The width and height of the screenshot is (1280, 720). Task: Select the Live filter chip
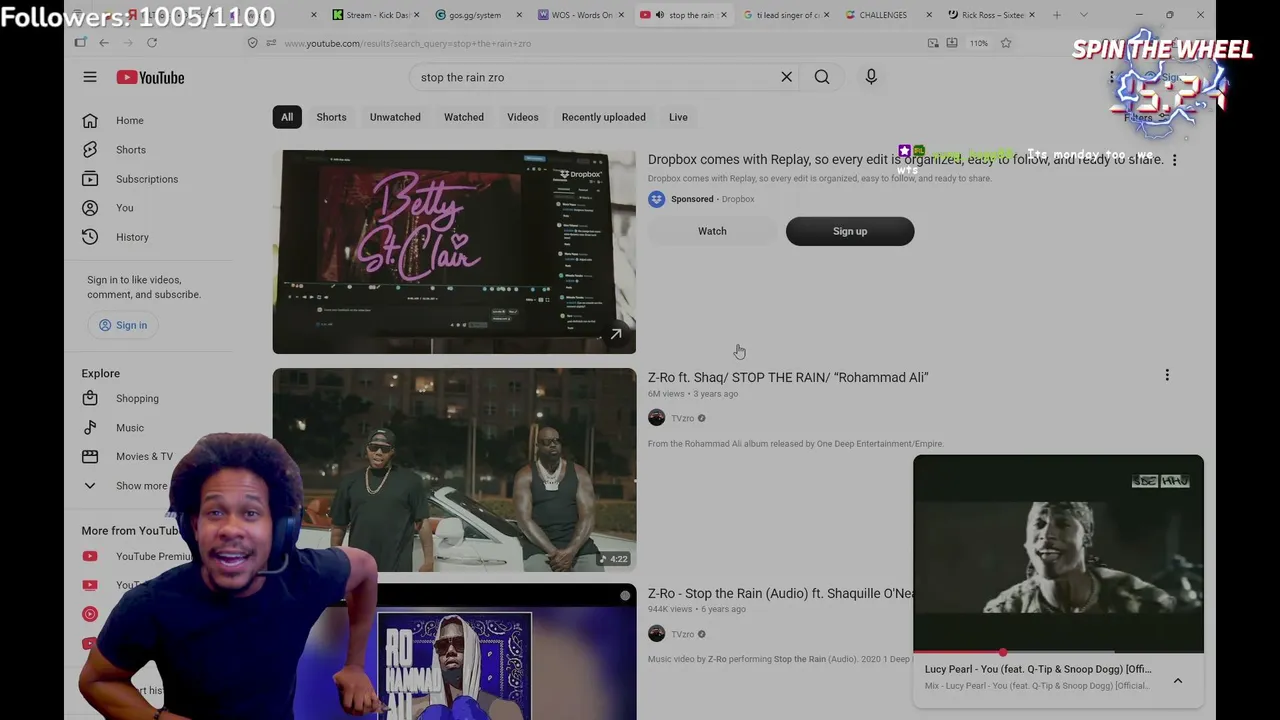(678, 117)
